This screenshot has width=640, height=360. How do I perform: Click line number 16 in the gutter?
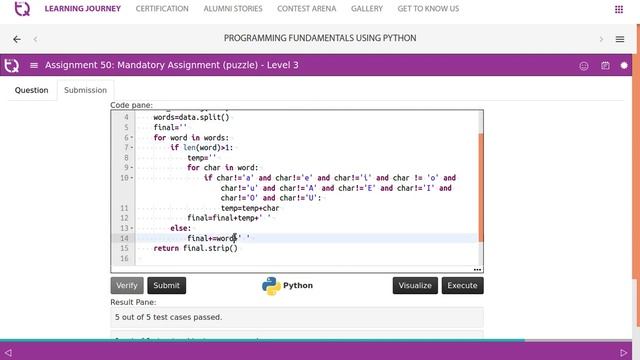click(x=124, y=258)
